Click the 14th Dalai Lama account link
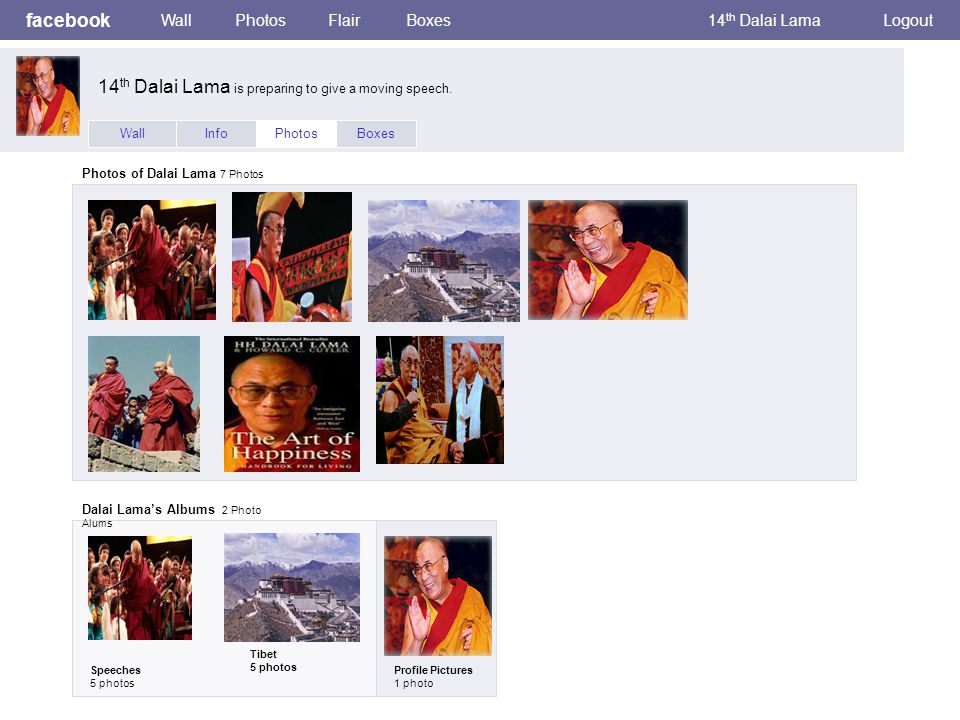The height and width of the screenshot is (720, 960). coord(764,20)
